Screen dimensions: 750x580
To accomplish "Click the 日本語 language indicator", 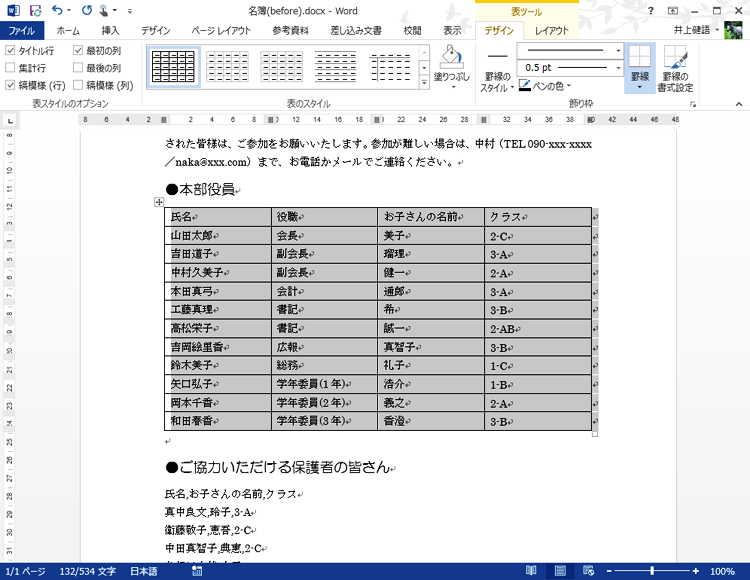I will [143, 571].
